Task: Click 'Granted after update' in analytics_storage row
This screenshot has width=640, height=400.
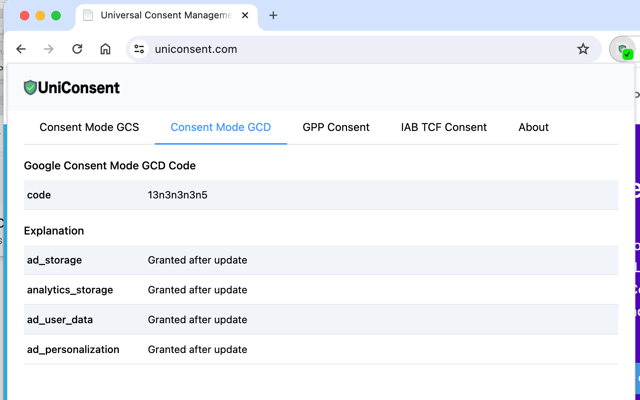Action: click(x=198, y=290)
